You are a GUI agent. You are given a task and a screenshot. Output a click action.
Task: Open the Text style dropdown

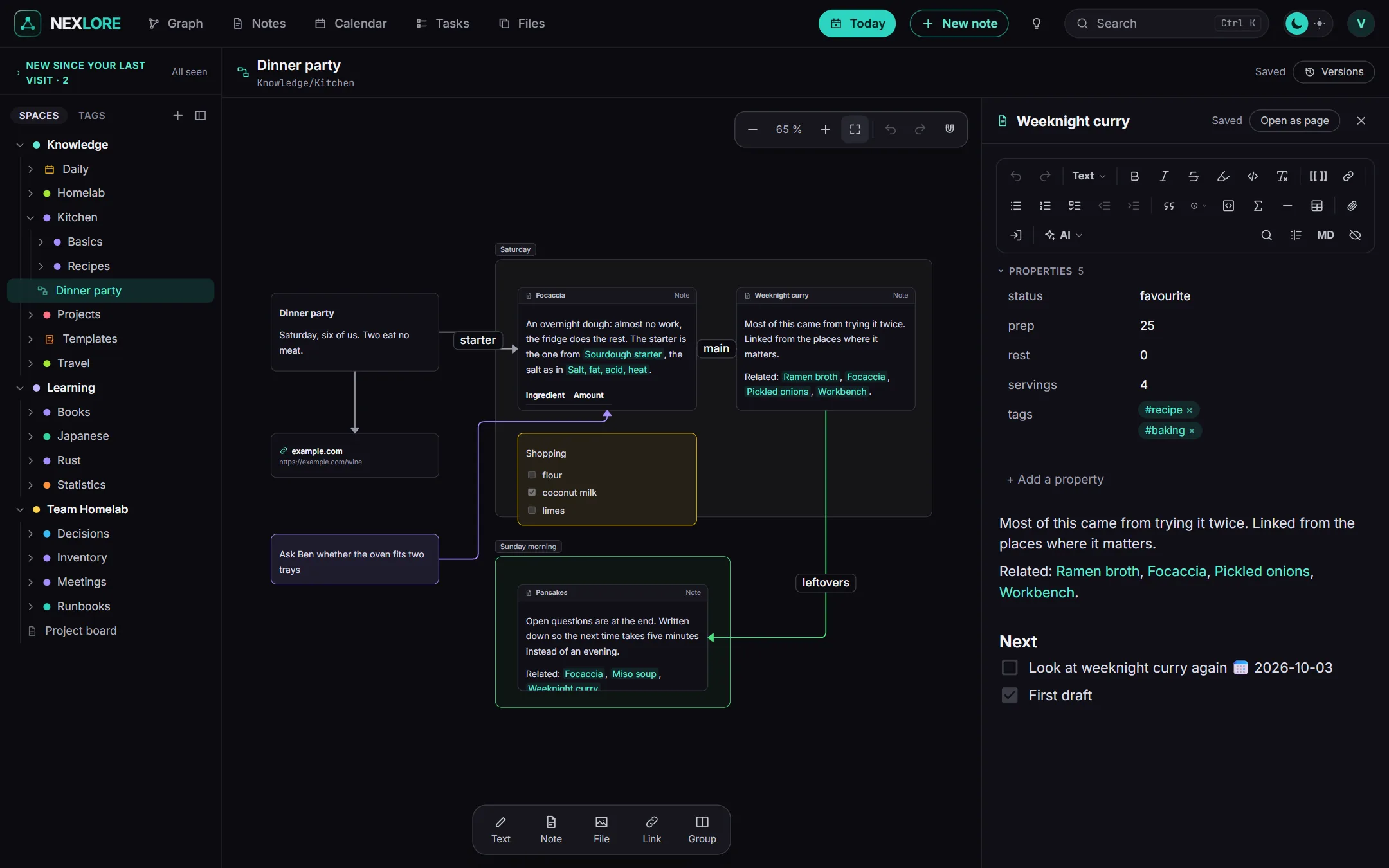1089,176
